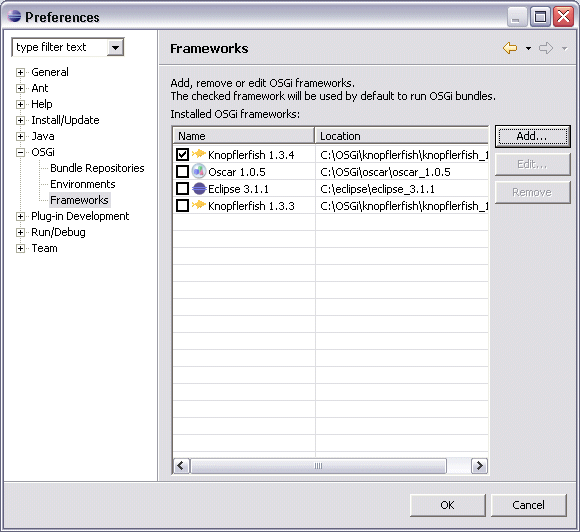Check the Oscar 1.0.5 framework checkbox
580x532 pixels.
[x=182, y=172]
